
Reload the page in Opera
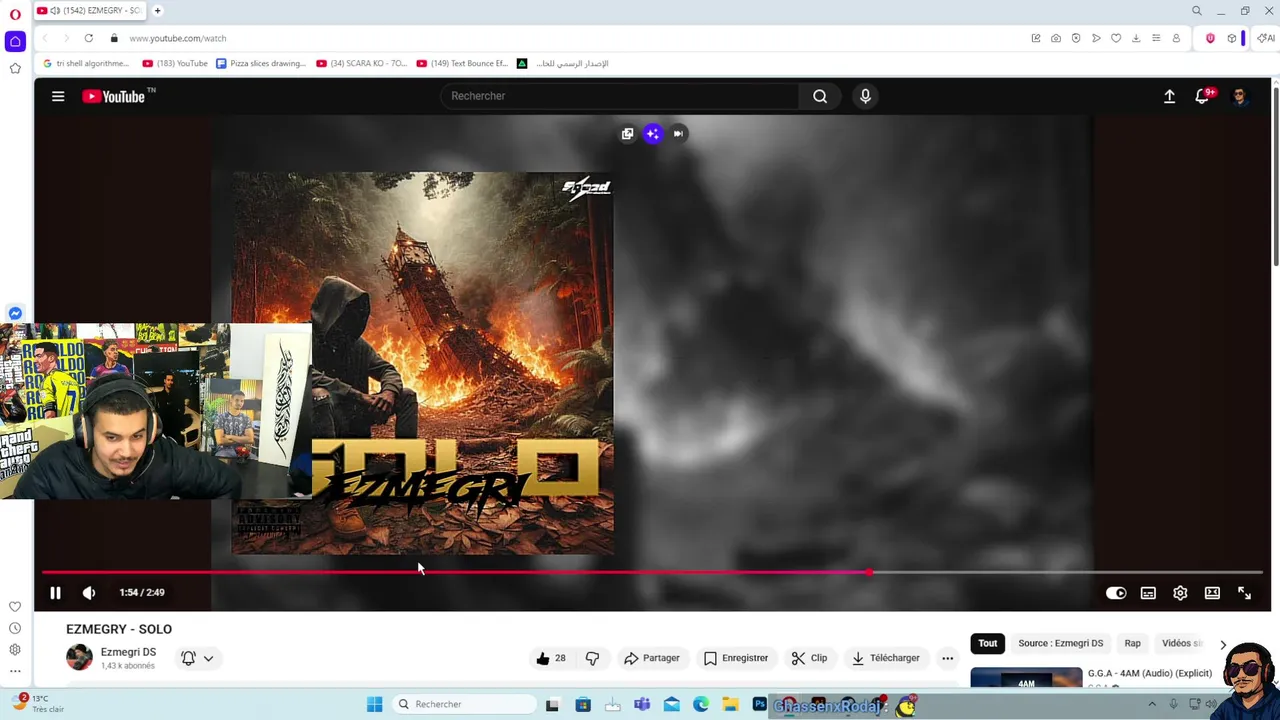click(88, 38)
